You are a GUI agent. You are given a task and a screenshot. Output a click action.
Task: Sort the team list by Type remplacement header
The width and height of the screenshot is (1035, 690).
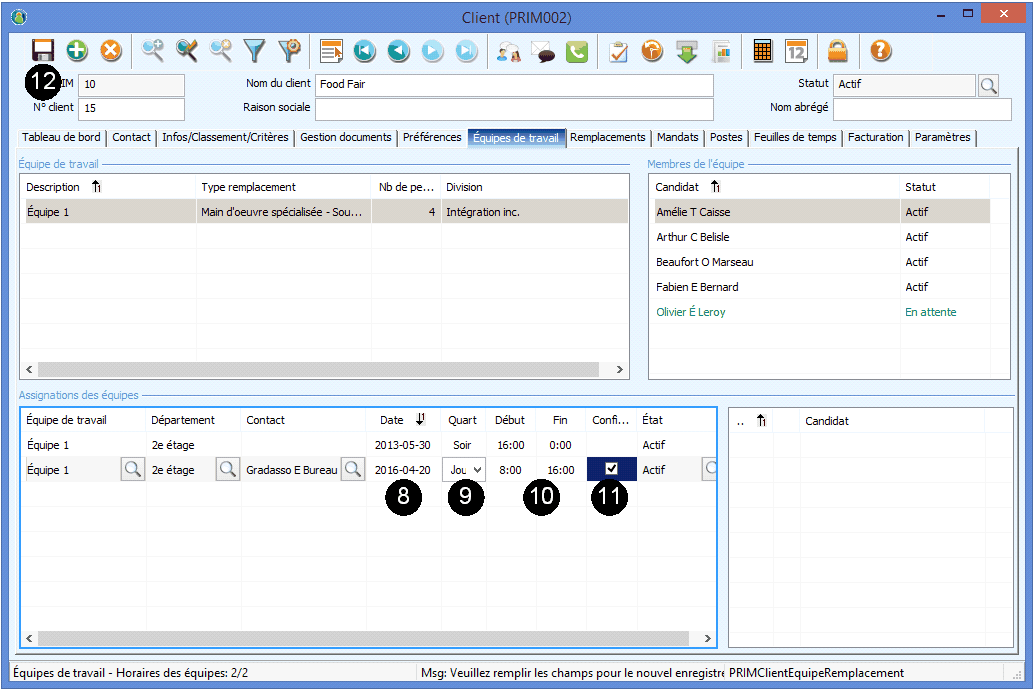(x=248, y=187)
